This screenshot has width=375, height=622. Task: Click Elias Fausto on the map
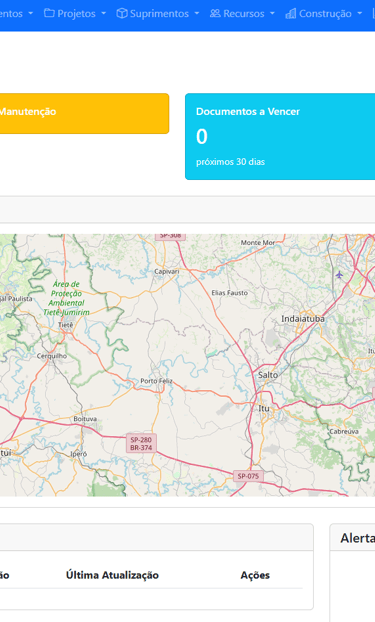pyautogui.click(x=229, y=293)
